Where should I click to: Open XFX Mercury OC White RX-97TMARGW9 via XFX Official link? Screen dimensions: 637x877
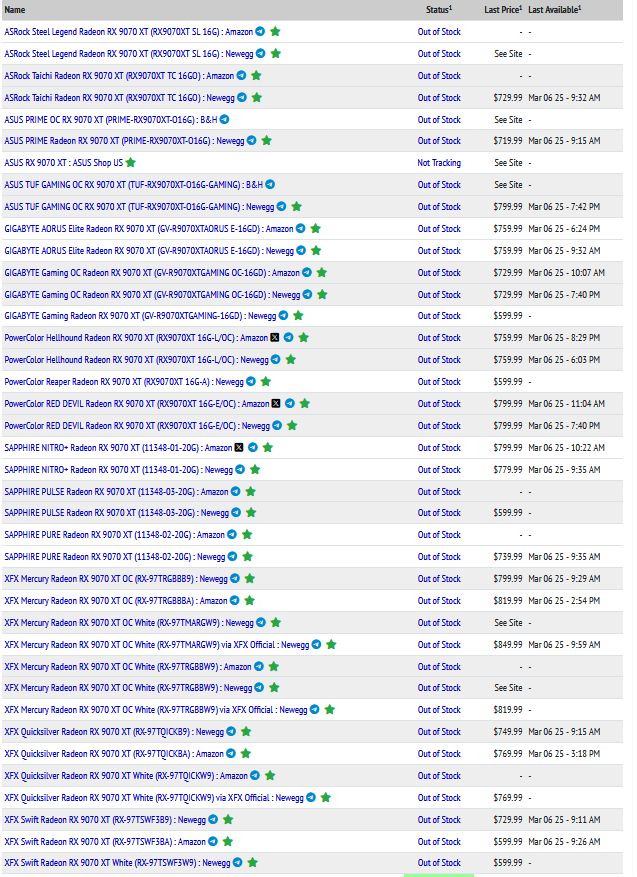pyautogui.click(x=157, y=644)
